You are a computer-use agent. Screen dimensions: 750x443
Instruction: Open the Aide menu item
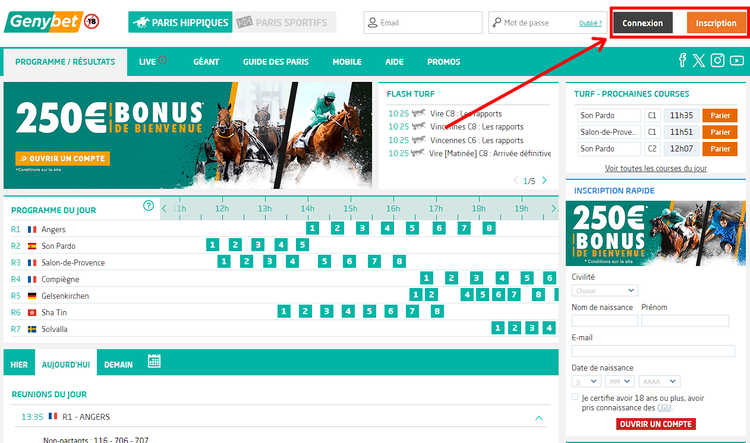pos(395,62)
